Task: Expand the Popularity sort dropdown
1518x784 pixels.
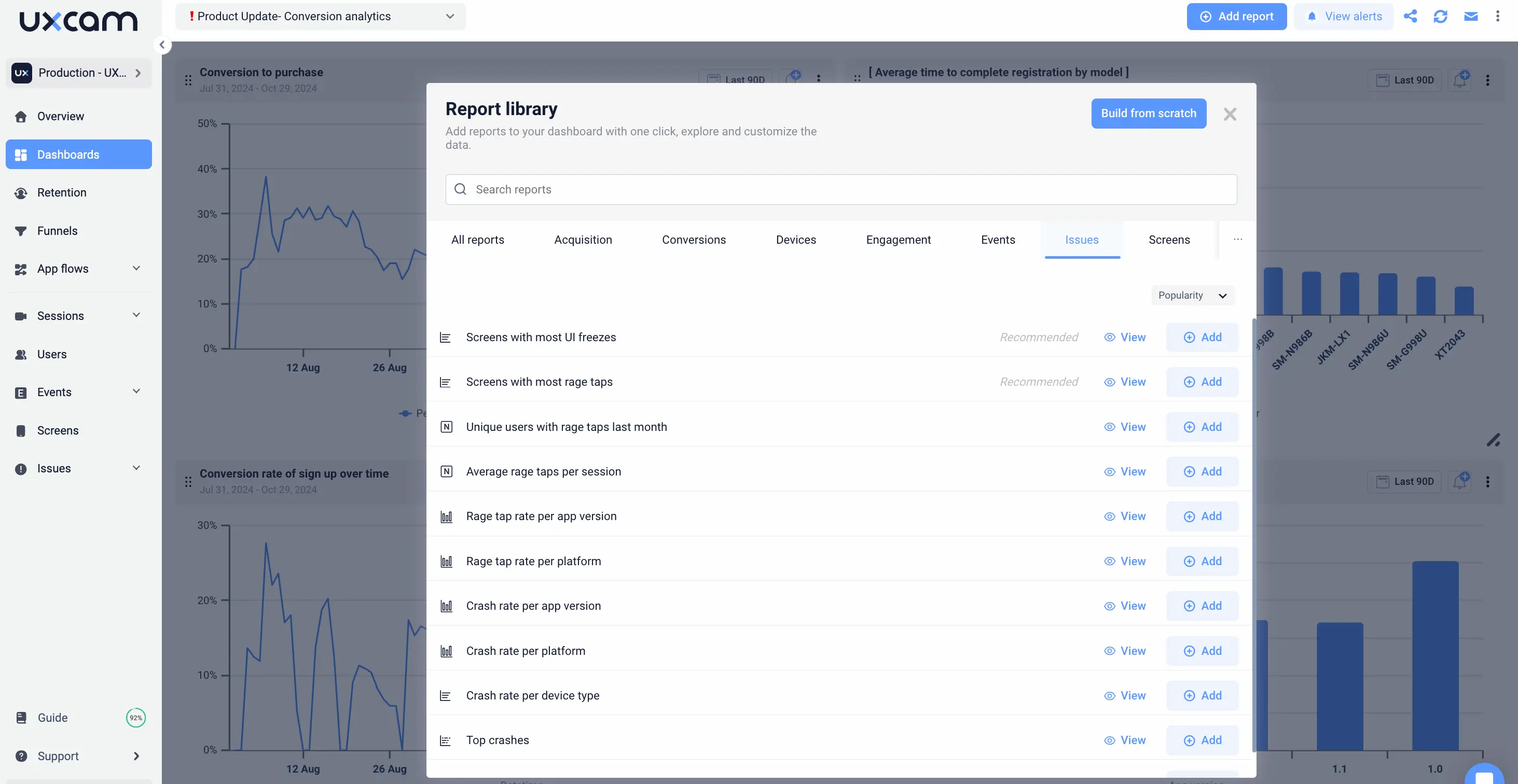Action: coord(1193,295)
